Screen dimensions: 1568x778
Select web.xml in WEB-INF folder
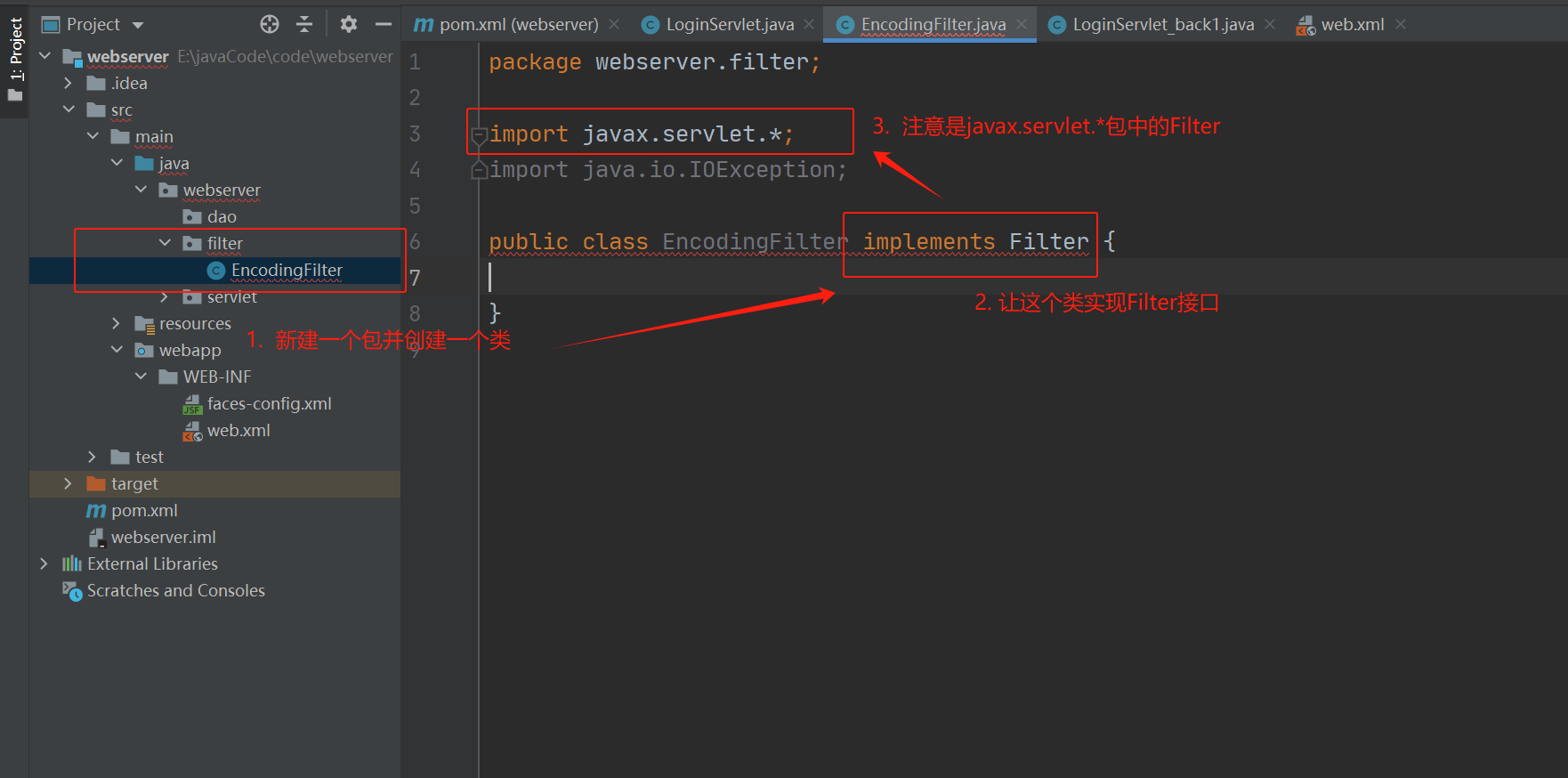(238, 430)
